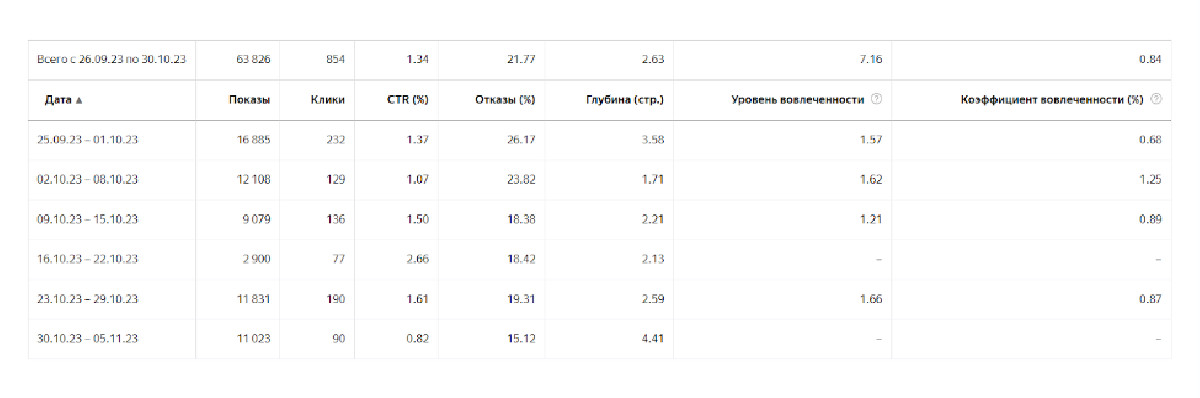Select the 09.10.23 – 15.10.23 row
The width and height of the screenshot is (1200, 398).
tap(599, 219)
